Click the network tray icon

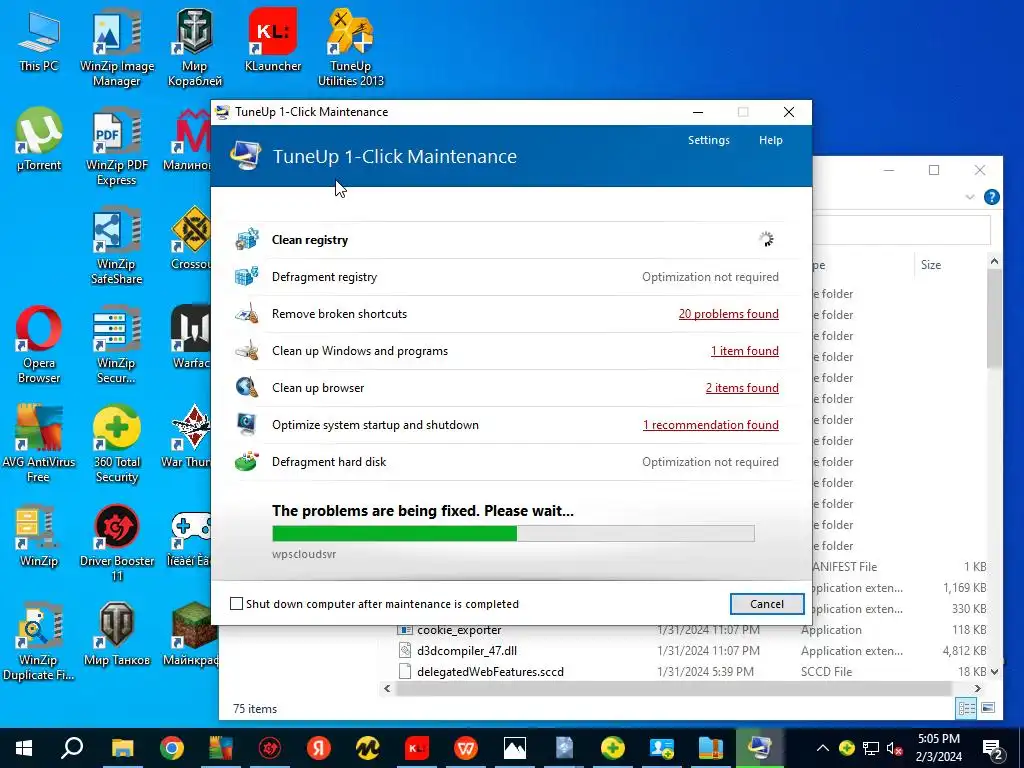click(x=871, y=748)
